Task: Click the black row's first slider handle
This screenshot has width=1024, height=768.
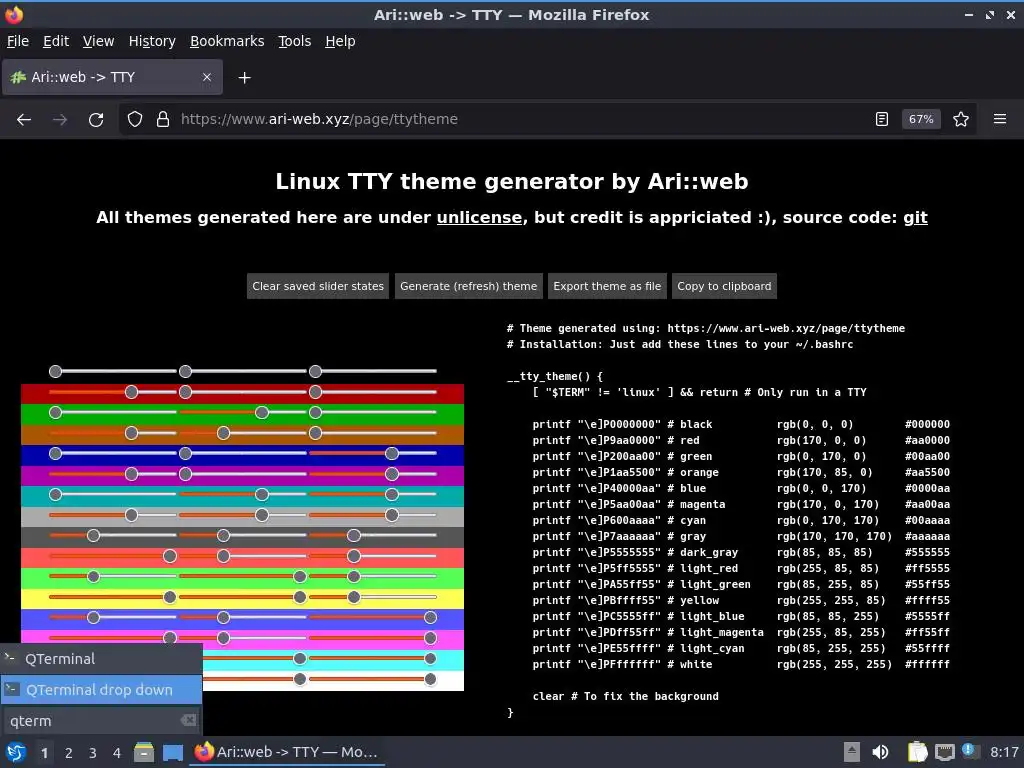Action: (x=56, y=372)
